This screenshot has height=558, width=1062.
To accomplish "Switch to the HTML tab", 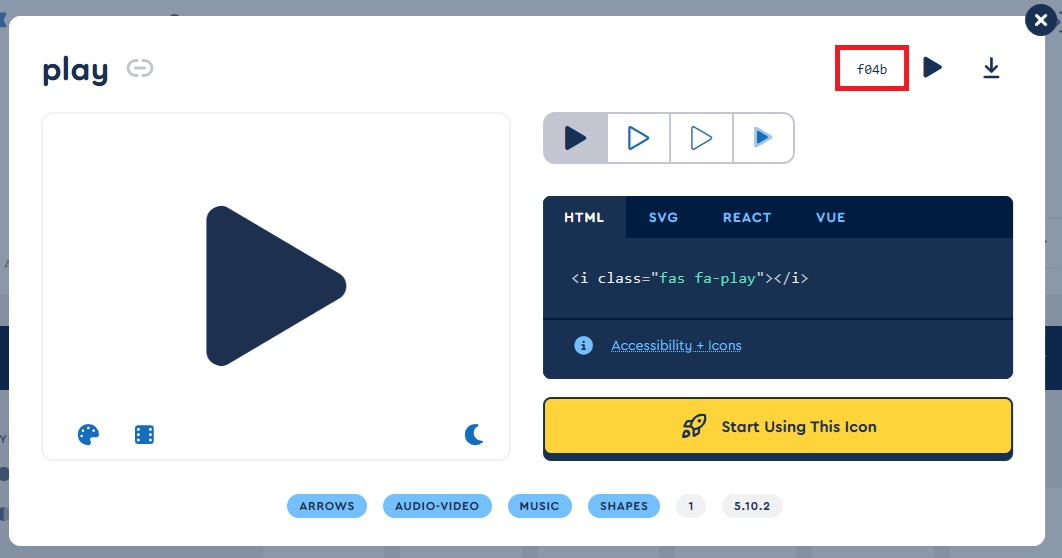I will 584,217.
